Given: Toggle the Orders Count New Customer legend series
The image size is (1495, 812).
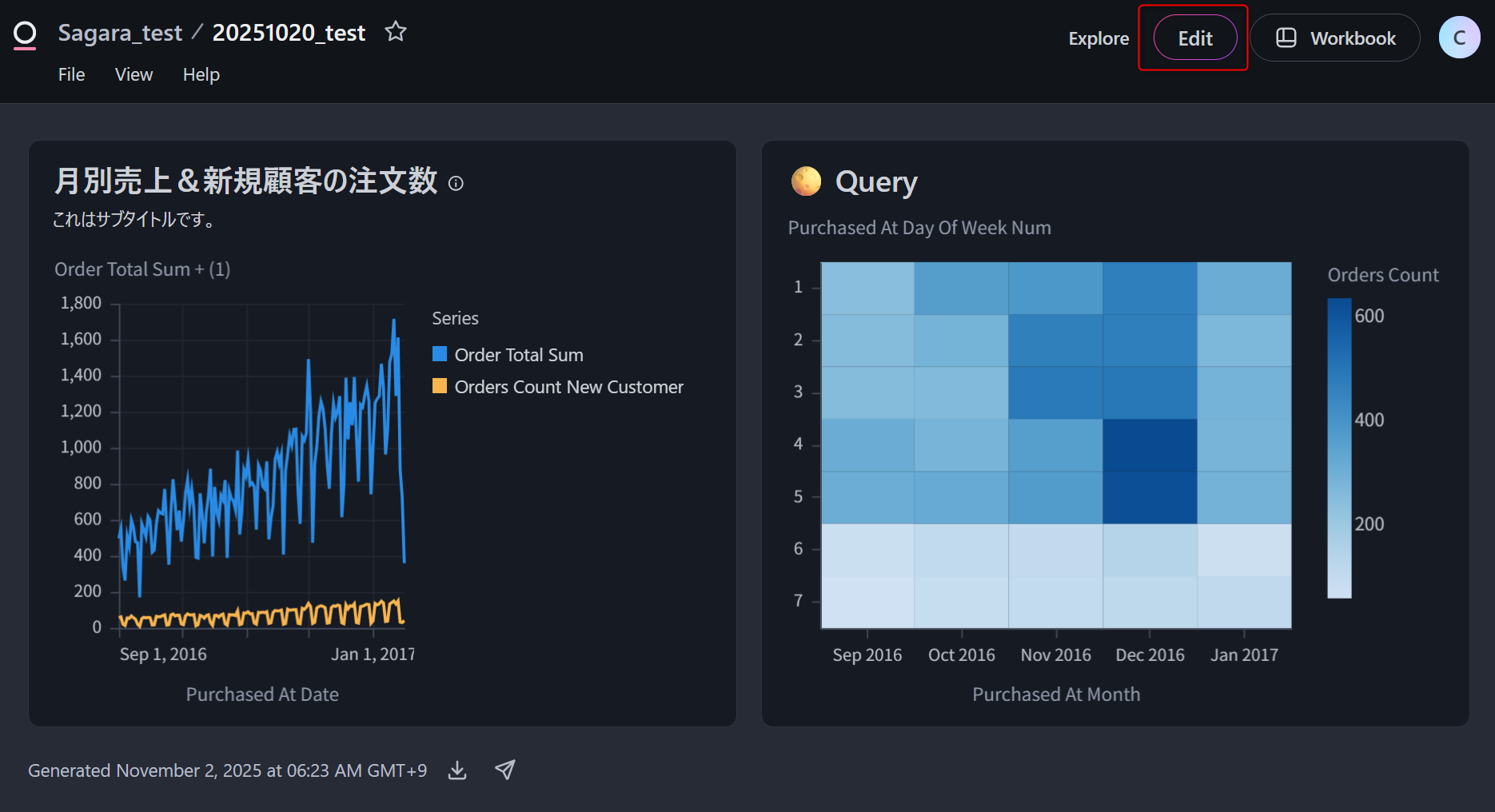Looking at the screenshot, I should pos(568,387).
